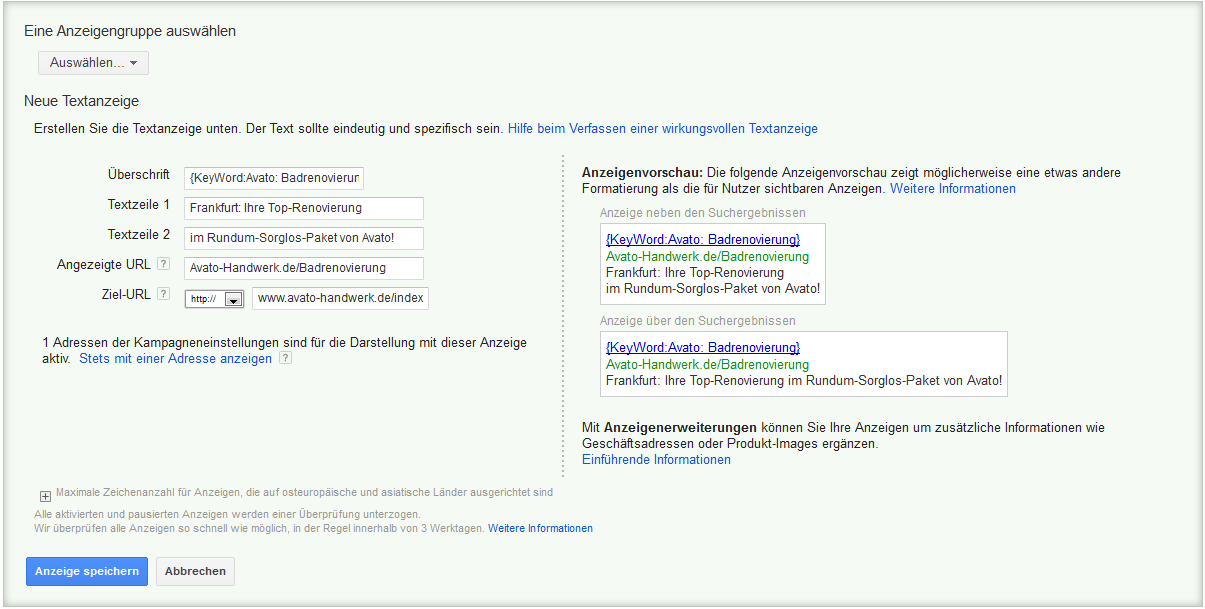Viewport: 1205px width, 609px height.
Task: Click the combined description line in top ad preview
Action: point(804,381)
